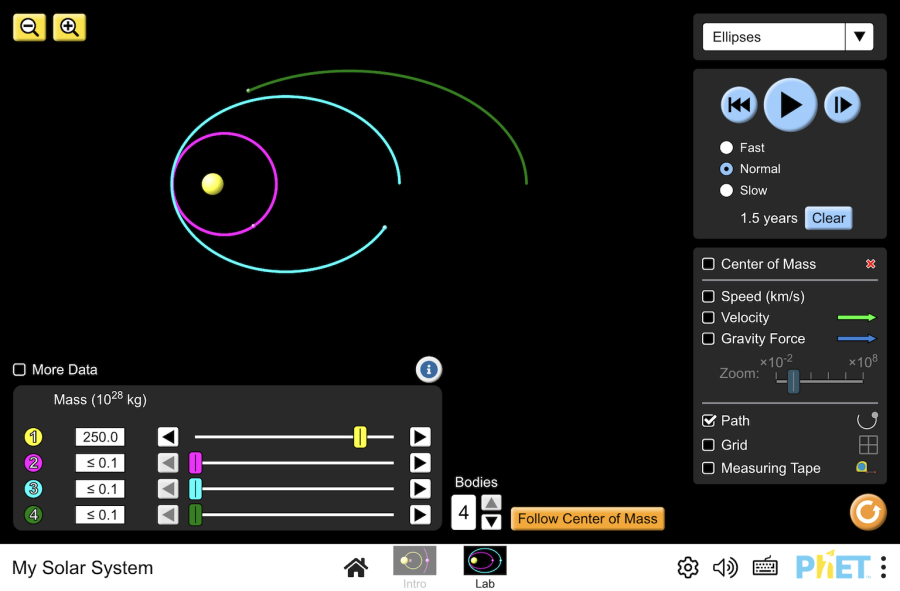Uncheck the Path checkbox

tap(708, 421)
